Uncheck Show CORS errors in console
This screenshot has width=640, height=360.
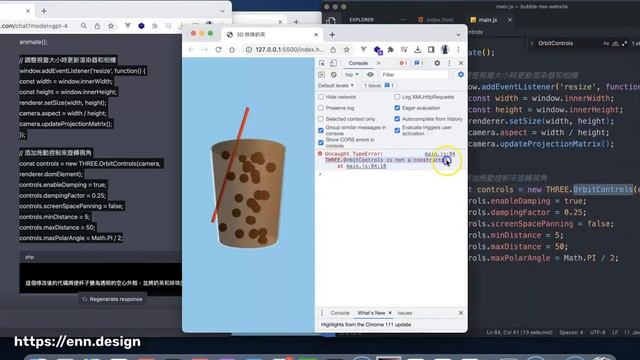(321, 142)
